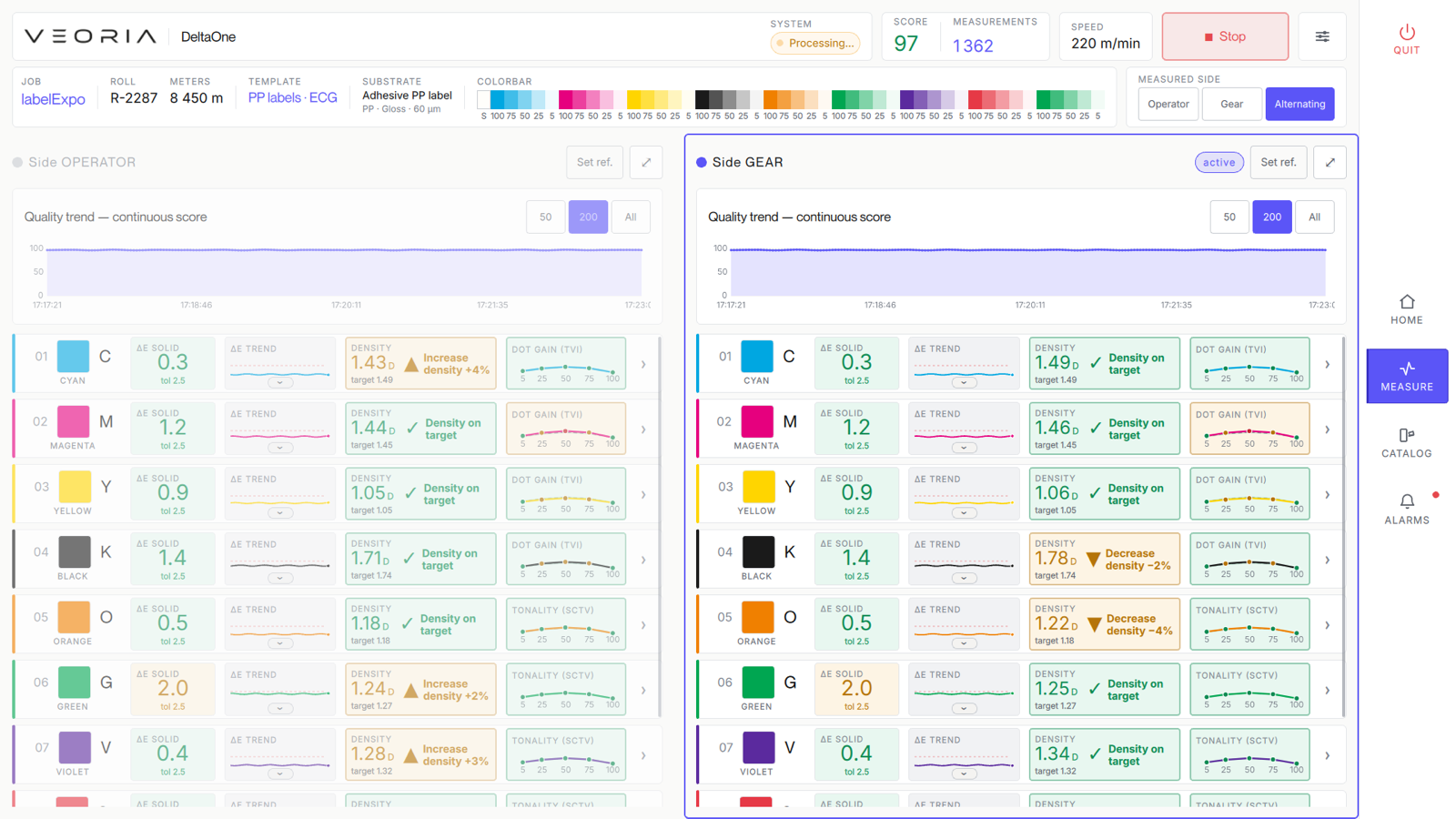Open the PP labels · ECG template link
Image resolution: width=1456 pixels, height=819 pixels.
(x=292, y=97)
